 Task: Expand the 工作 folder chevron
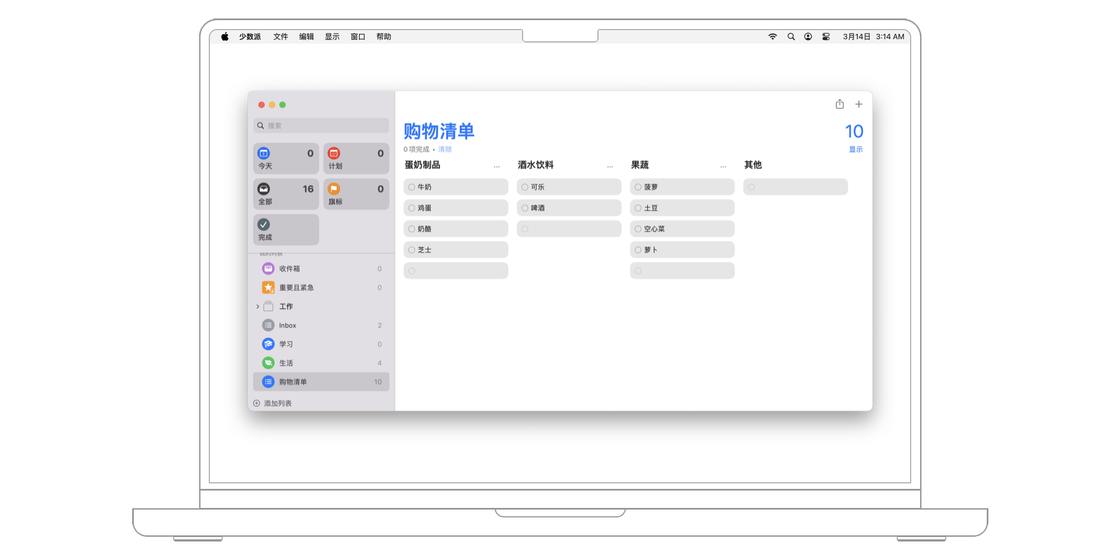257,306
